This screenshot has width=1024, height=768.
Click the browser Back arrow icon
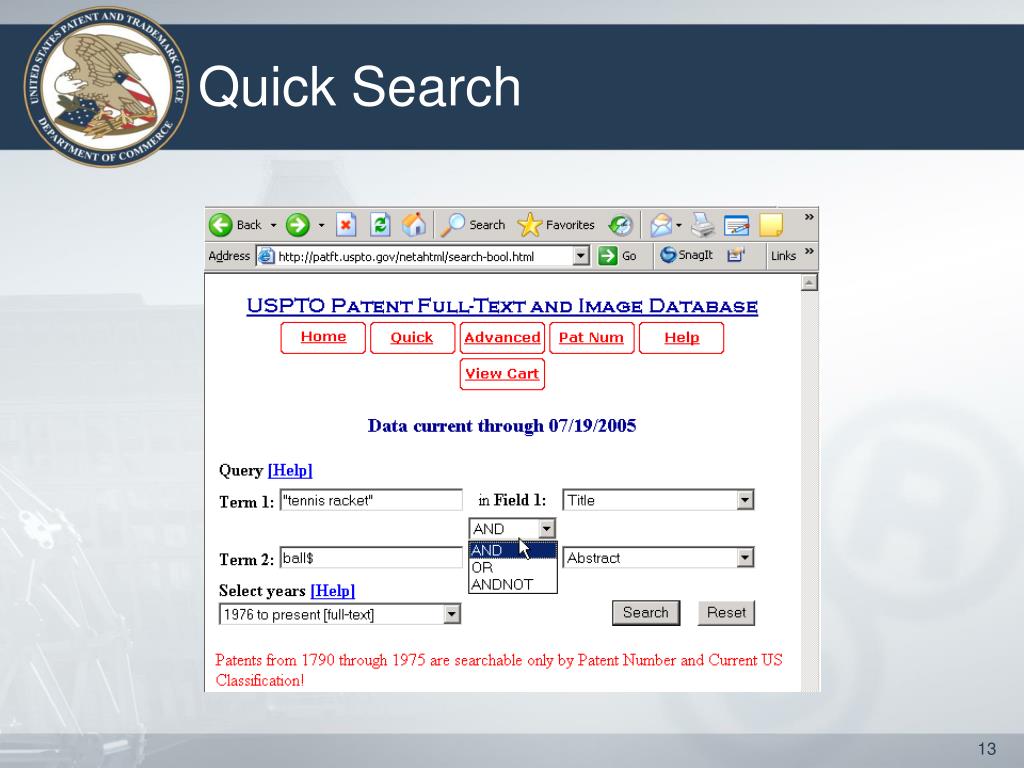221,225
